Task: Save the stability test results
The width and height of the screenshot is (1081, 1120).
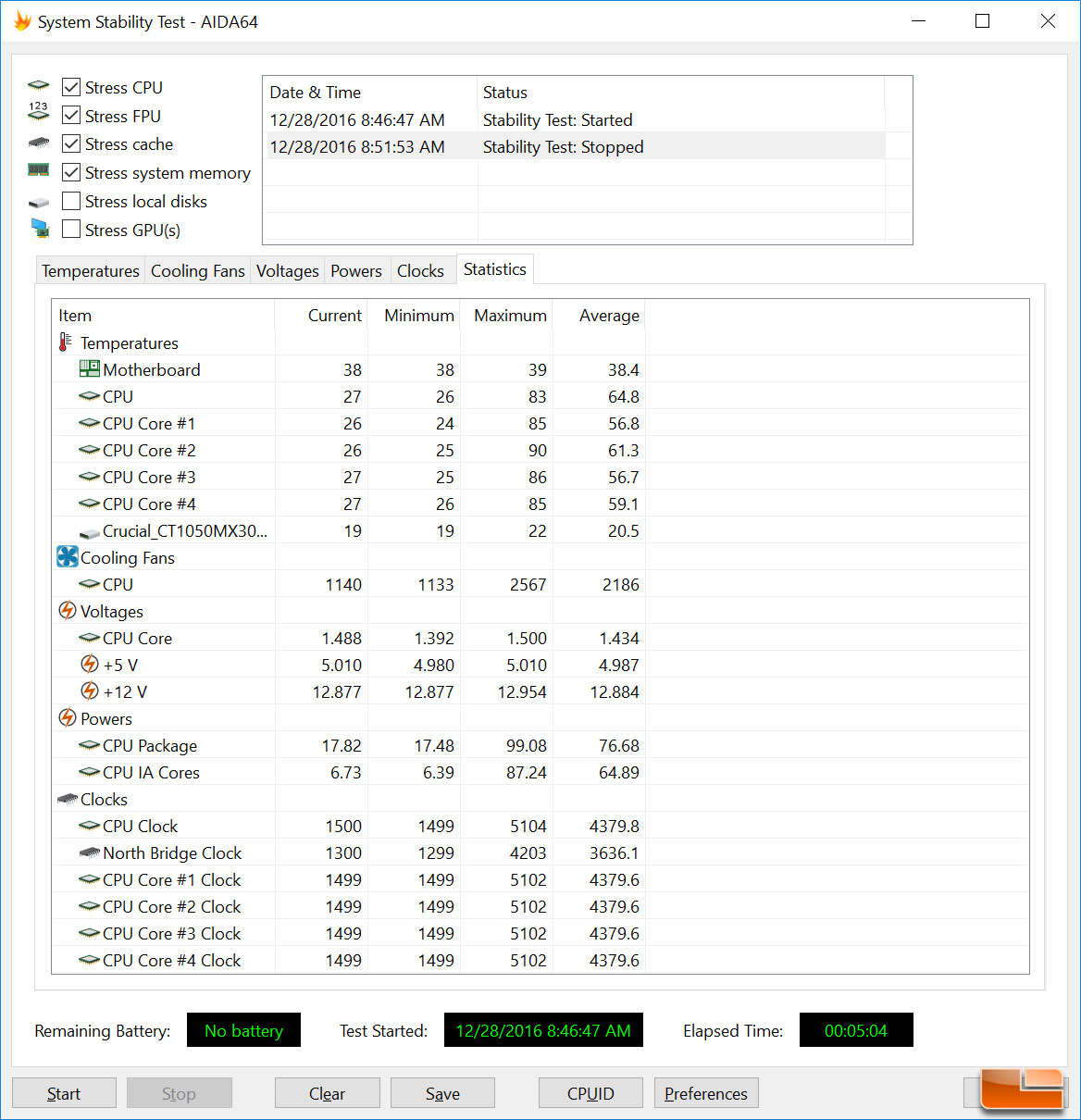Action: pos(442,1093)
